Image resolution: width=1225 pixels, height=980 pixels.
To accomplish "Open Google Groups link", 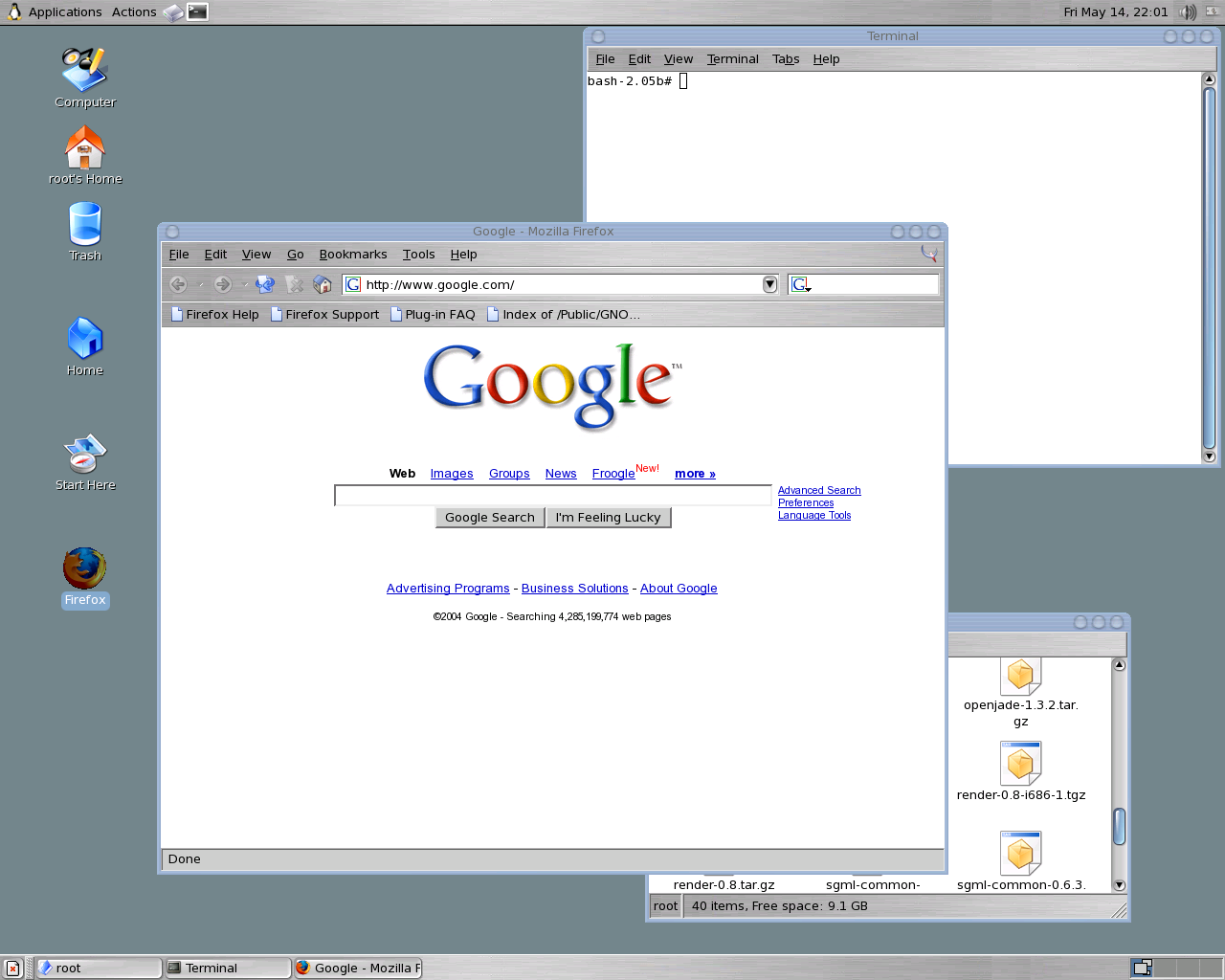I will (509, 474).
